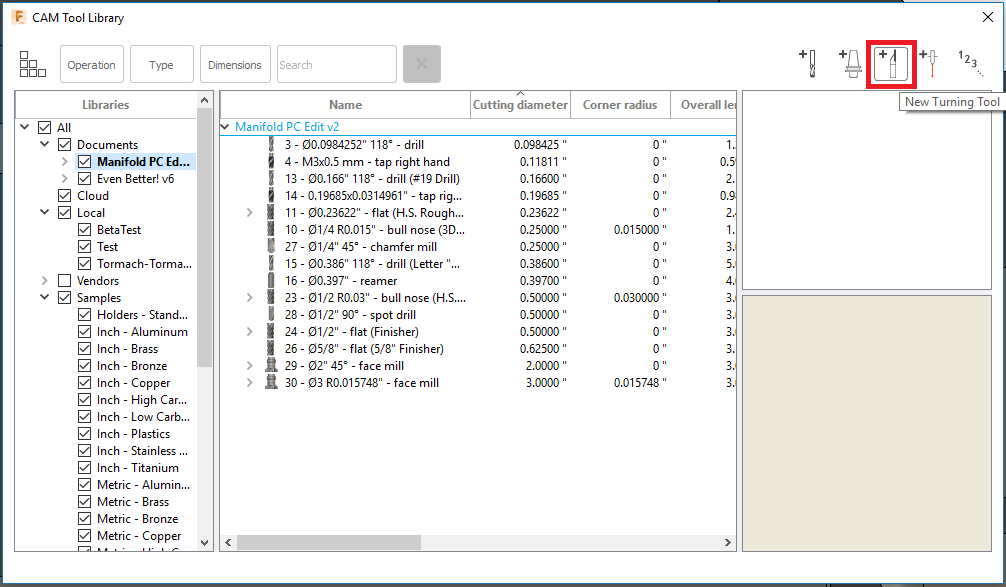
Task: Select the 15 Letter drill row
Action: click(372, 264)
